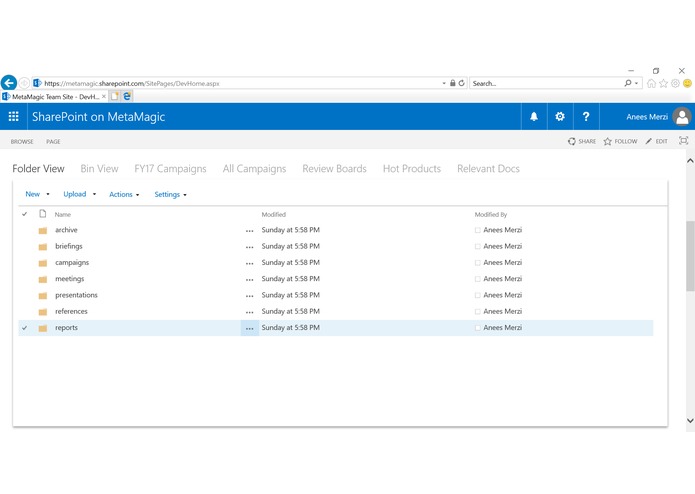Expand the search provider dropdown arrow

636,83
